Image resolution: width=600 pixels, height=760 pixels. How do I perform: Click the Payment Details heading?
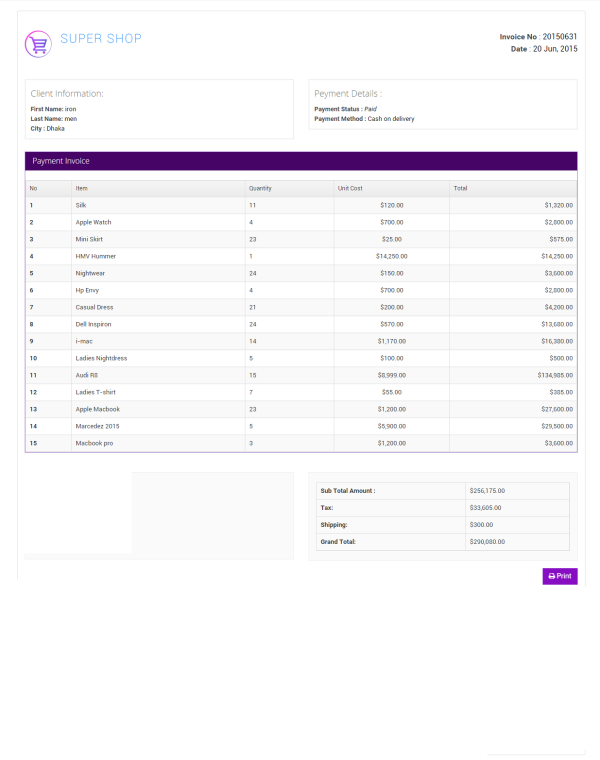[x=348, y=94]
